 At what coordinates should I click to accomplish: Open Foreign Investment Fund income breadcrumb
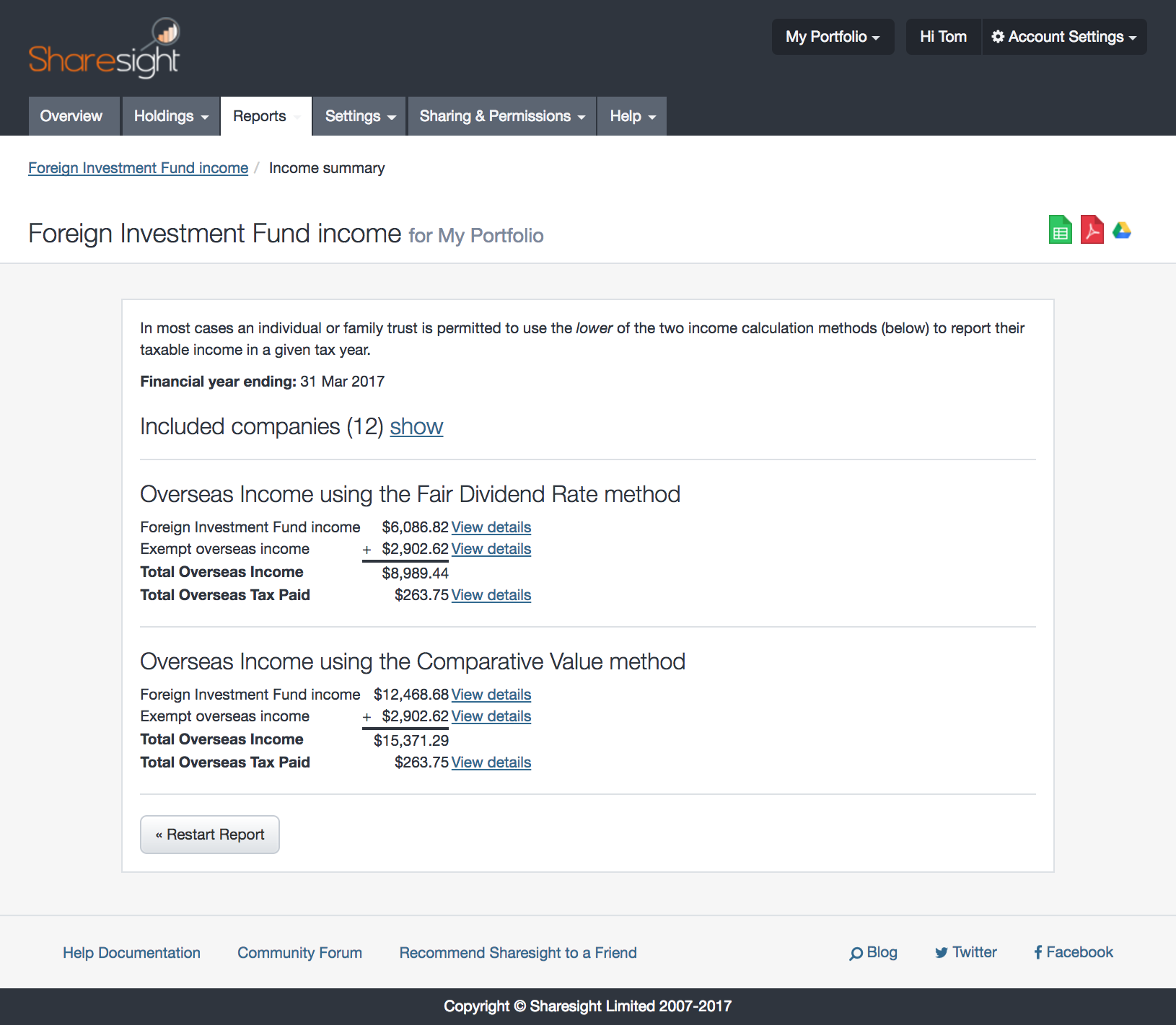pyautogui.click(x=138, y=167)
